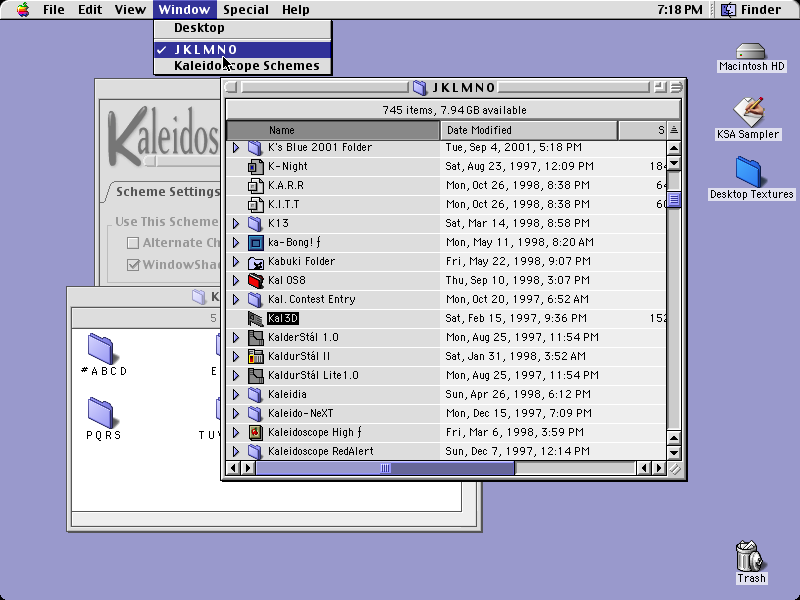Expand the KaldurStál II disclosure triangle
The width and height of the screenshot is (800, 600).
[236, 356]
